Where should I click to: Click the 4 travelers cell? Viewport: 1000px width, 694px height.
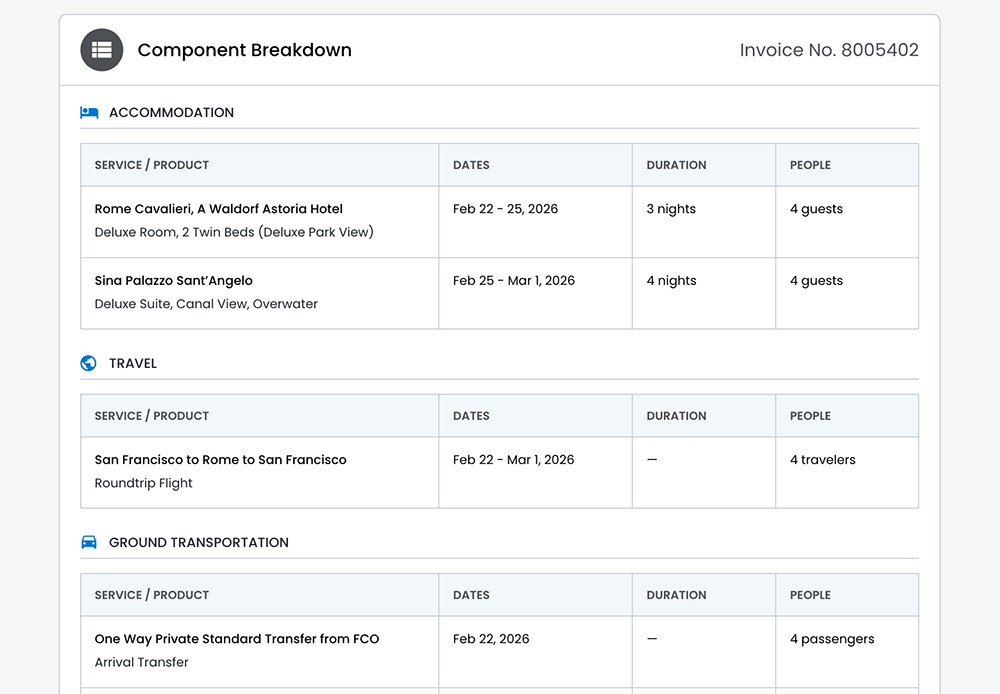(x=822, y=460)
